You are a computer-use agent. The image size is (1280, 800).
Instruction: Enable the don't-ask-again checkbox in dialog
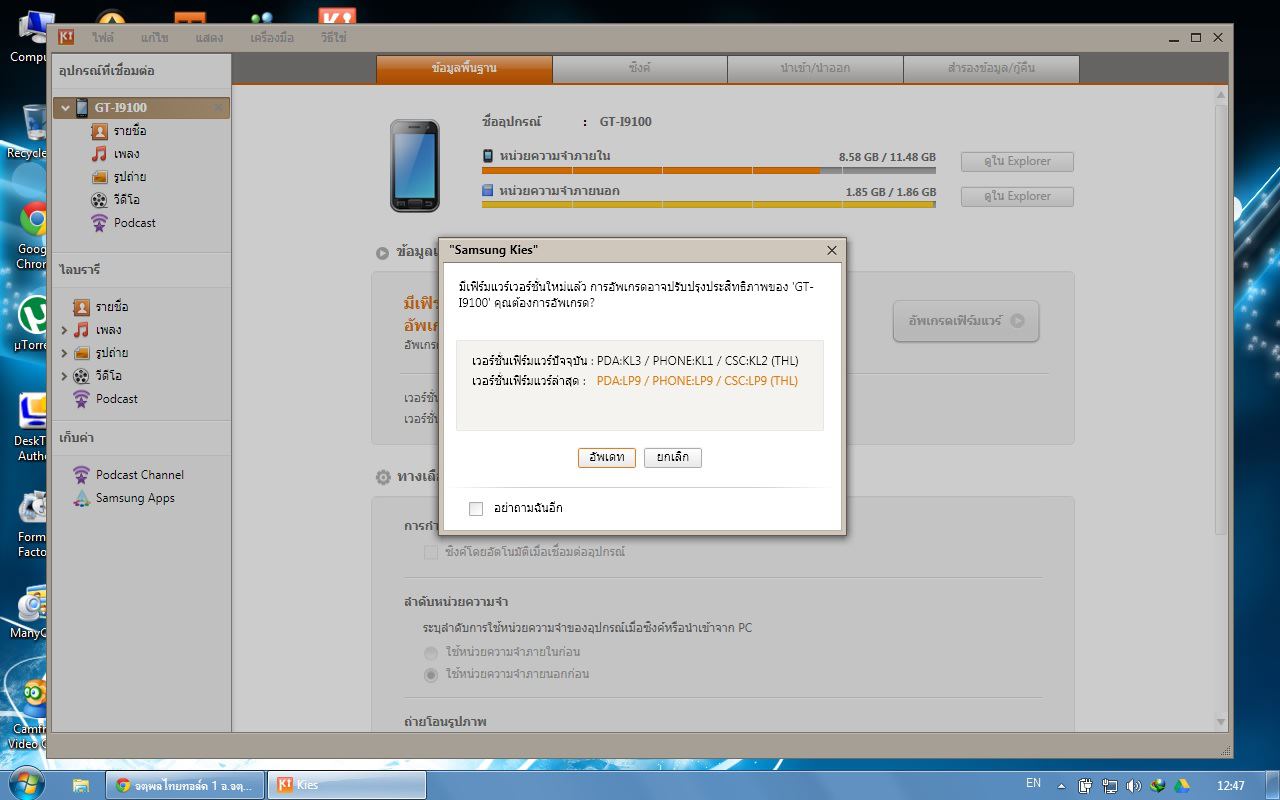pyautogui.click(x=476, y=509)
